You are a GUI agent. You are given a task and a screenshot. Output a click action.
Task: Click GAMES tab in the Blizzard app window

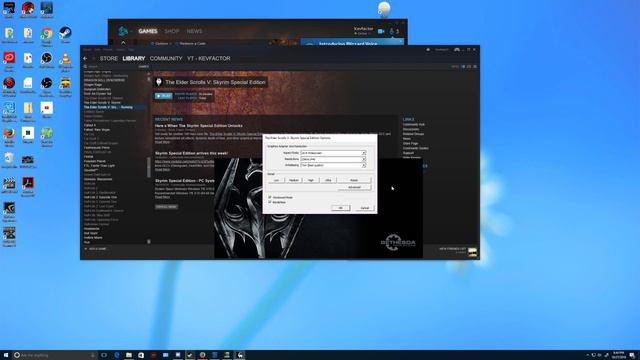click(147, 31)
